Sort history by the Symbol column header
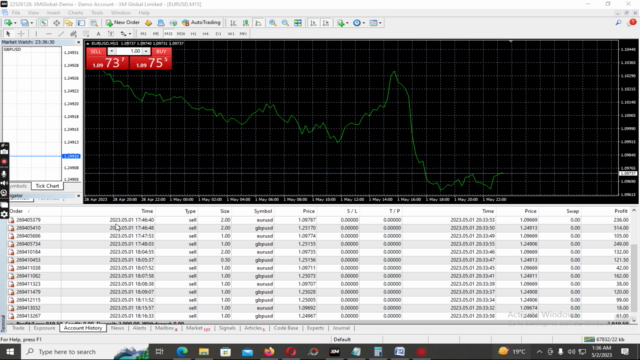640x360 pixels. [x=262, y=211]
